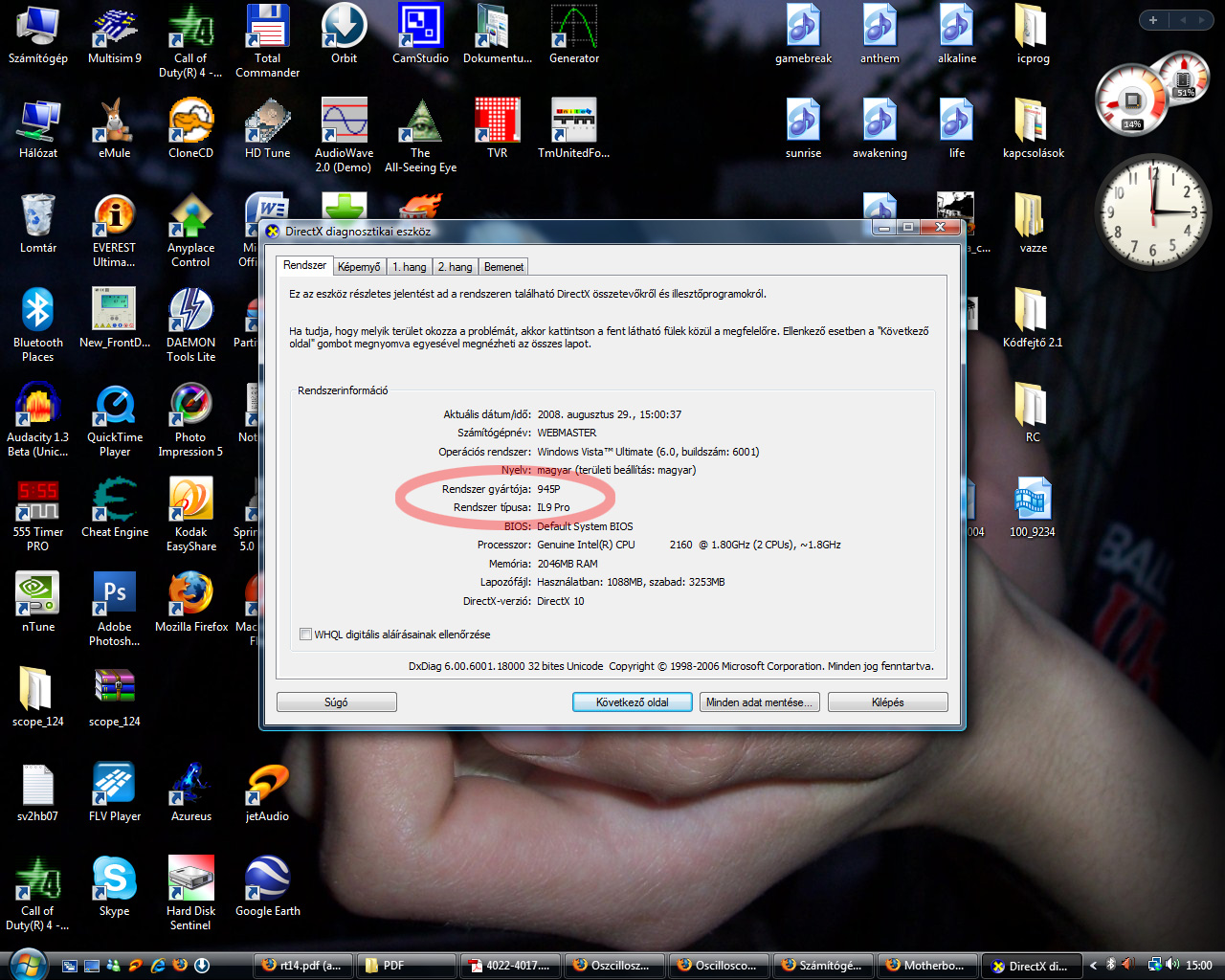Select the TVR desktop icon
The image size is (1225, 980).
pos(498,129)
